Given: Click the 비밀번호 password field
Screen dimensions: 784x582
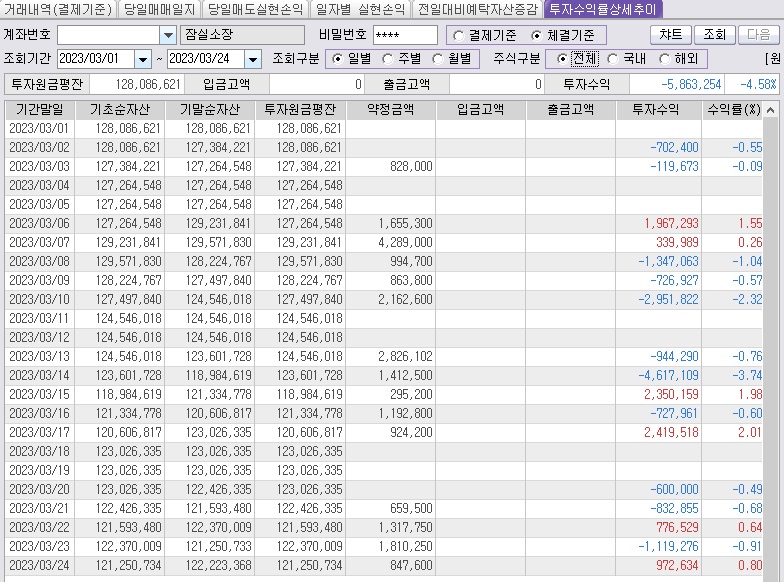Looking at the screenshot, I should click(405, 35).
